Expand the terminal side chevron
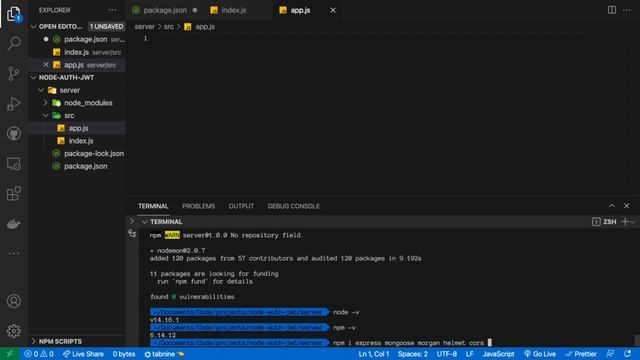Screen dimensions: 640x360 (132, 221)
